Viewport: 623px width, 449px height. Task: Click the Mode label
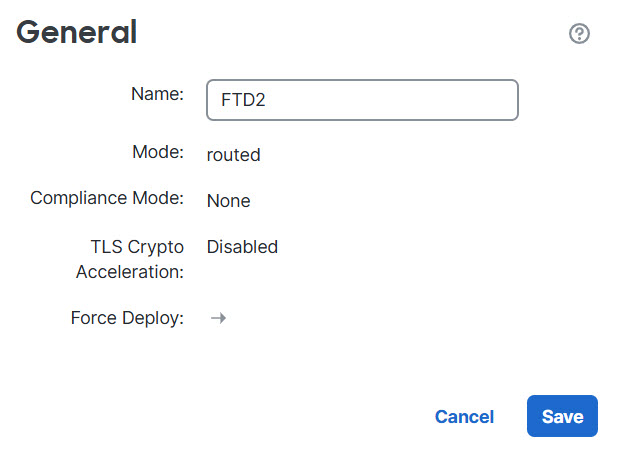[158, 153]
